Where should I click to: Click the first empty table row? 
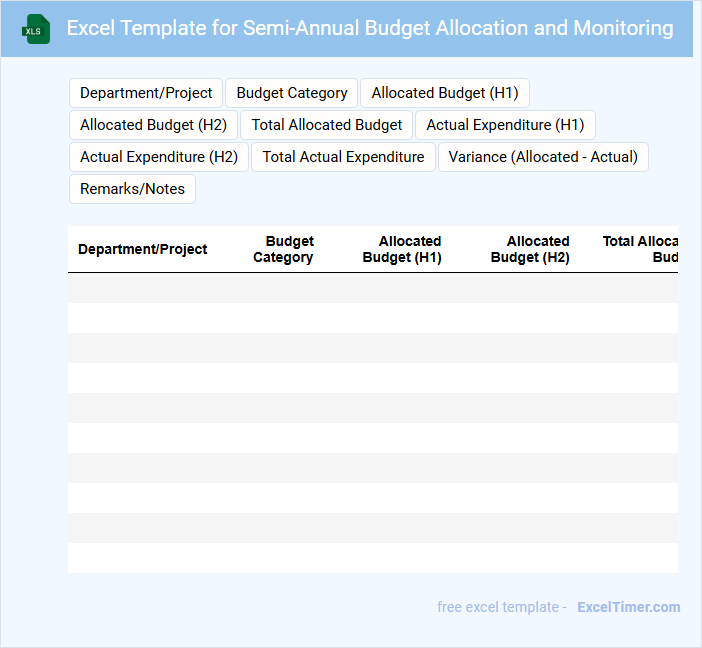click(x=372, y=288)
